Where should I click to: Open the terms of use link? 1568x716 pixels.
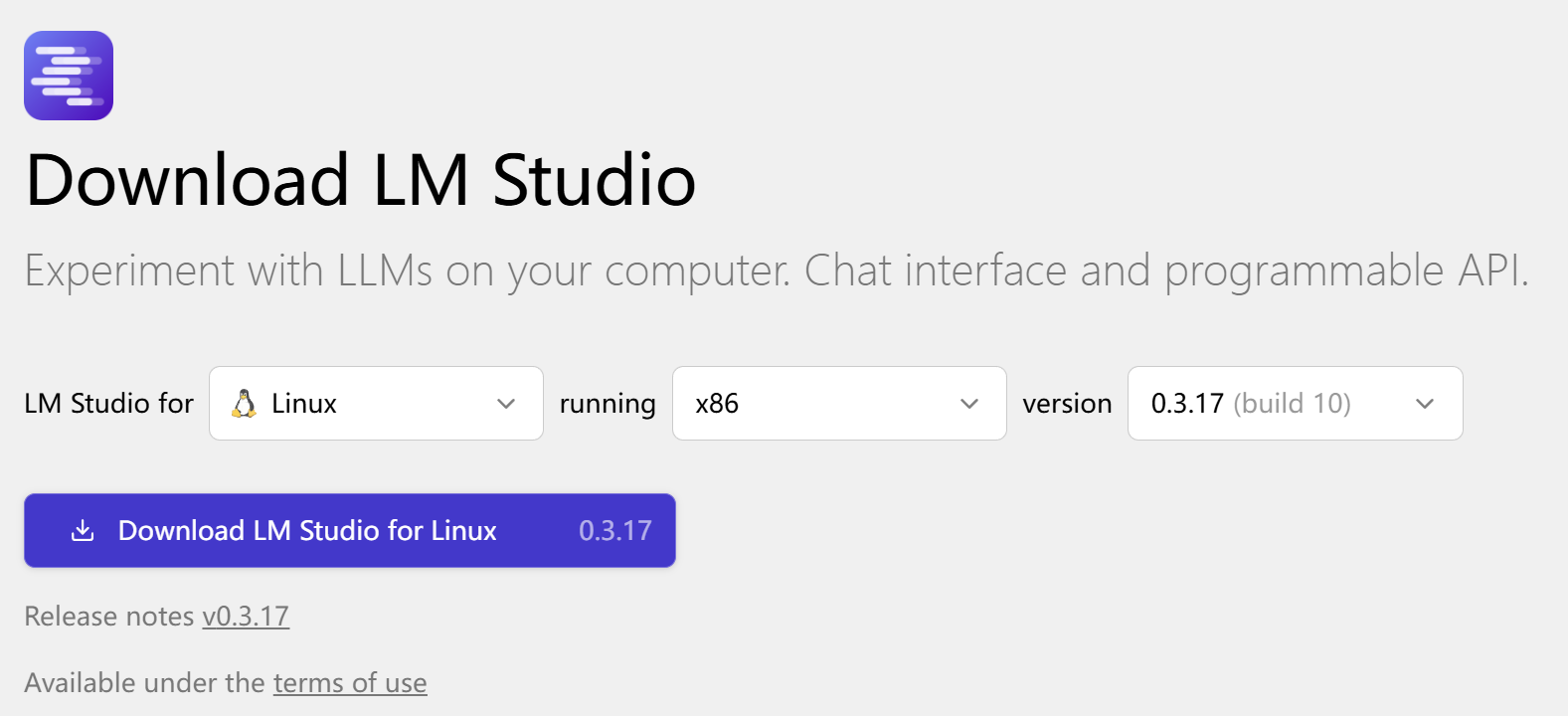tap(350, 683)
